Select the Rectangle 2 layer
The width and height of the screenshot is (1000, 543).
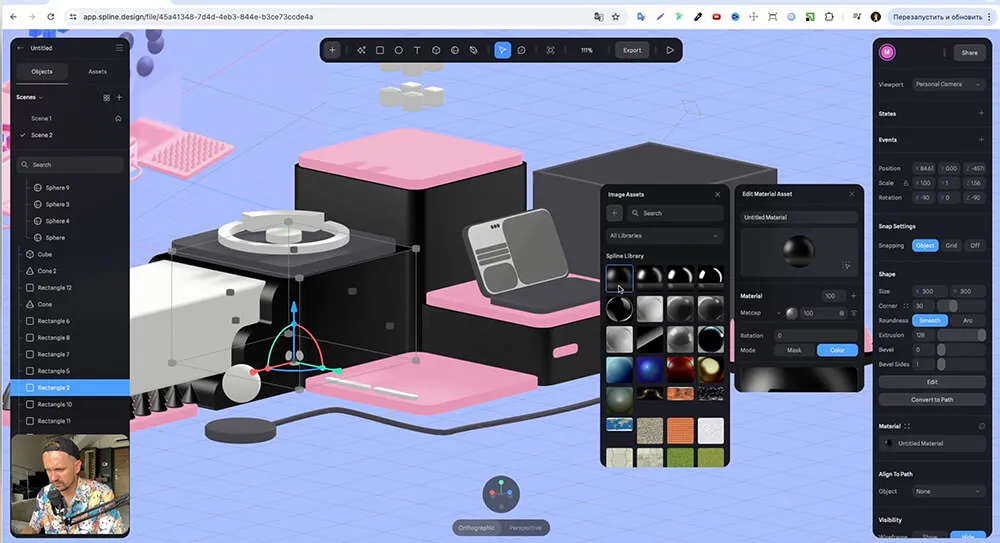click(70, 387)
